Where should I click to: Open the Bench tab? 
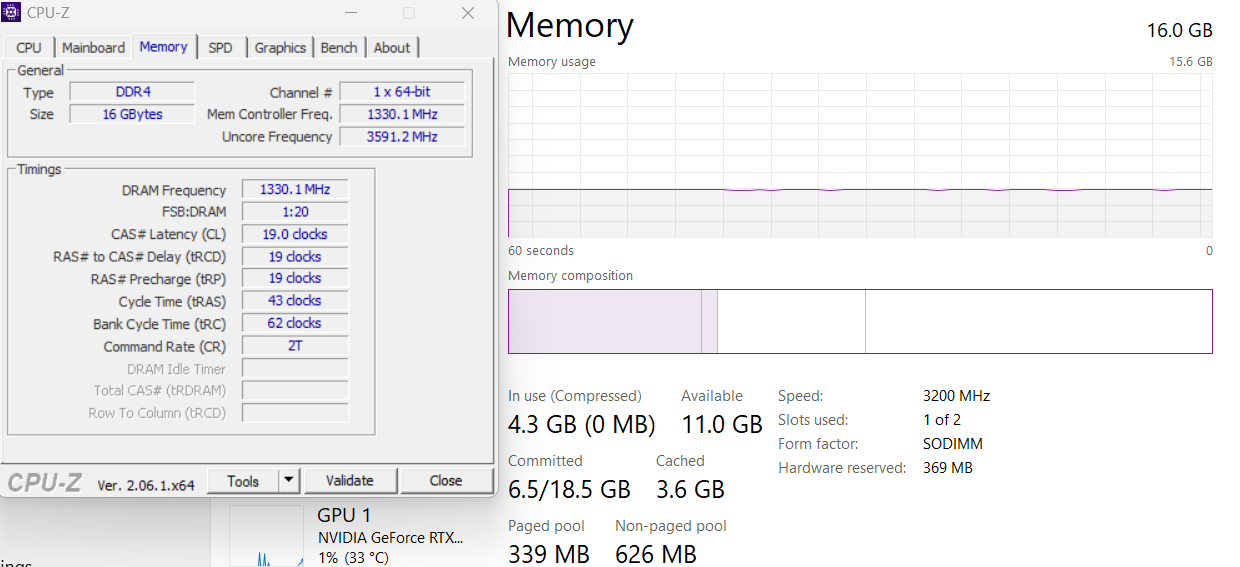click(339, 47)
